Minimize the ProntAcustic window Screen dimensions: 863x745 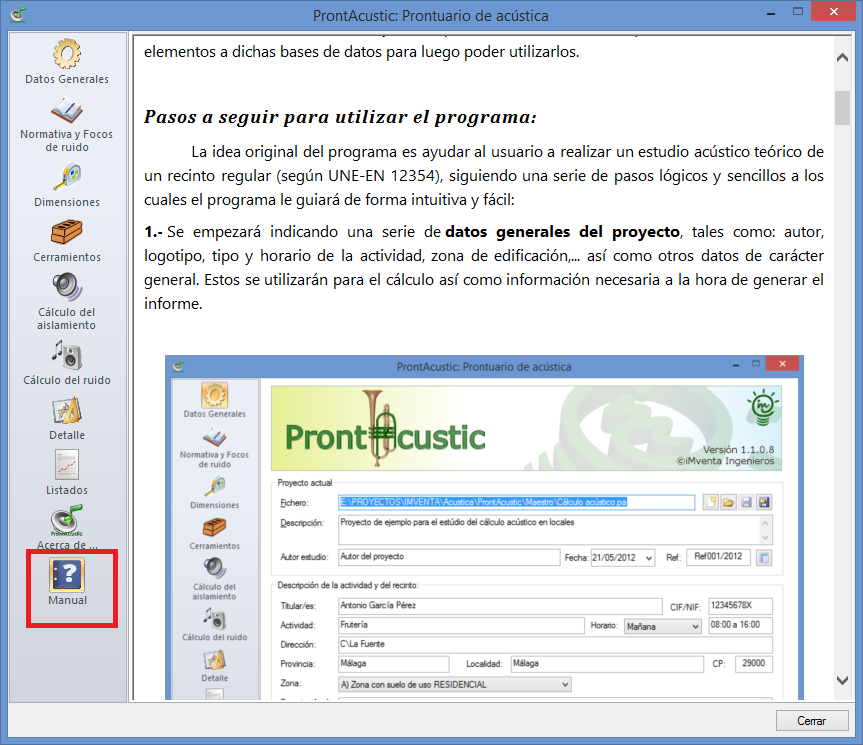771,13
